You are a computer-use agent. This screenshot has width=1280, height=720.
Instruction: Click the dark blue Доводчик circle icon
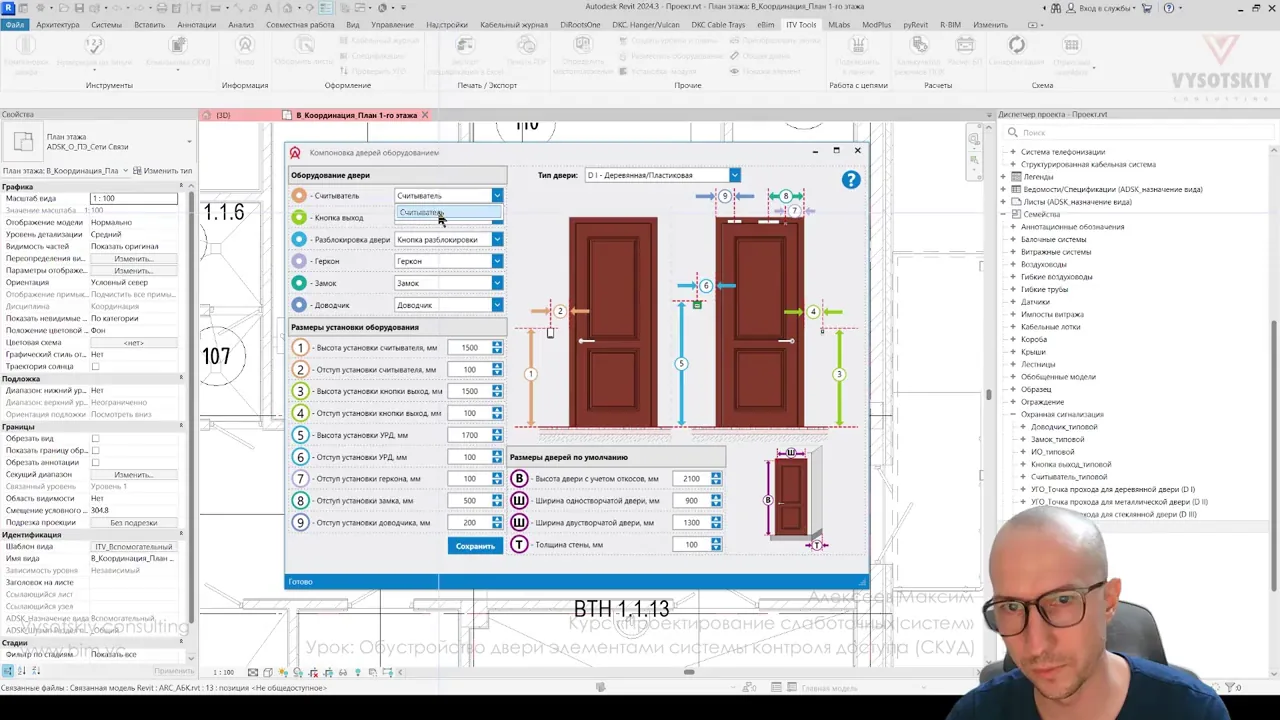pos(299,305)
